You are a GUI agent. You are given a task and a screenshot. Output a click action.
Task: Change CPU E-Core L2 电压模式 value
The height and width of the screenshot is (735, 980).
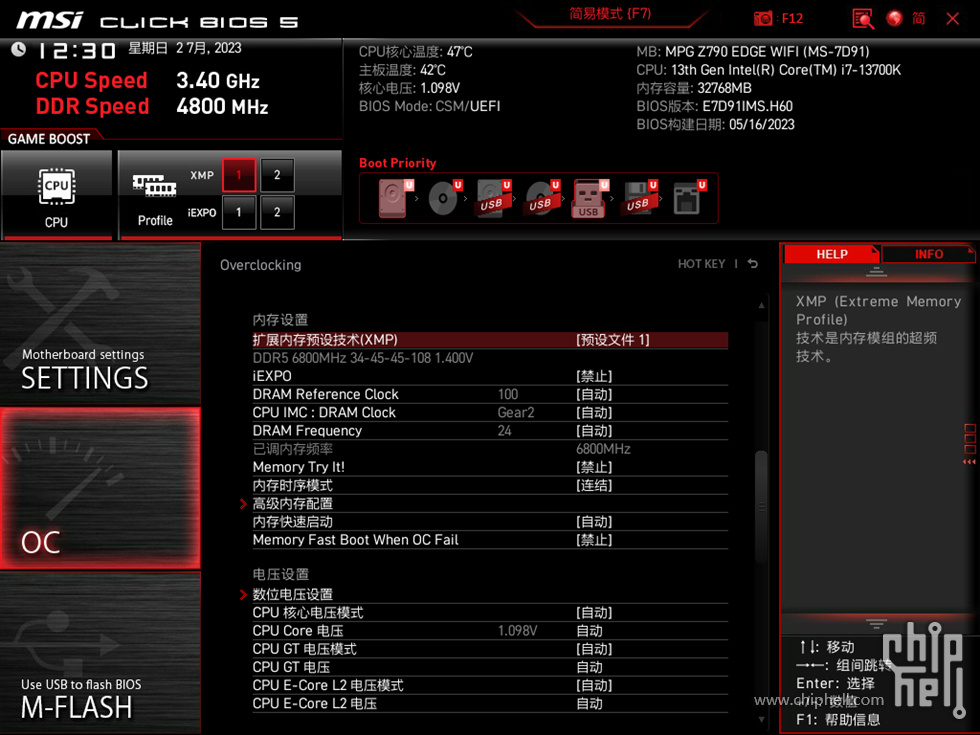(x=594, y=685)
